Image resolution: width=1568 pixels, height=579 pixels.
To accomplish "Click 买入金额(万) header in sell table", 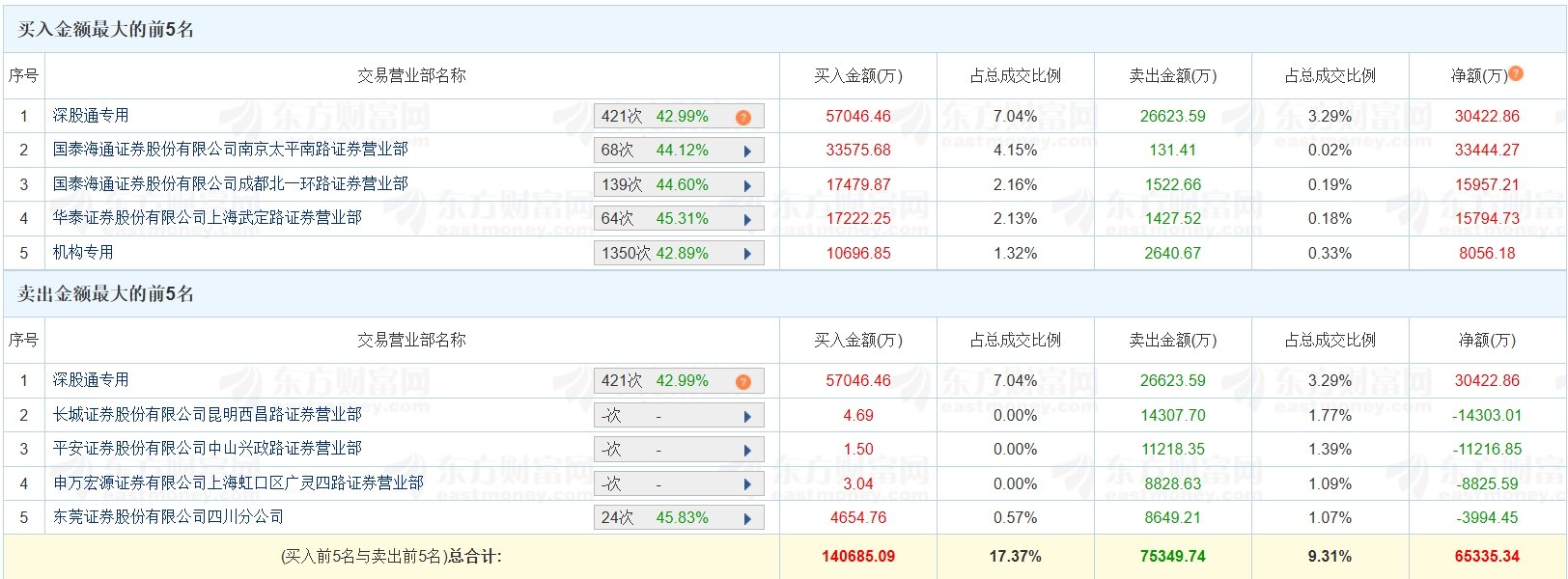I will pos(858,340).
